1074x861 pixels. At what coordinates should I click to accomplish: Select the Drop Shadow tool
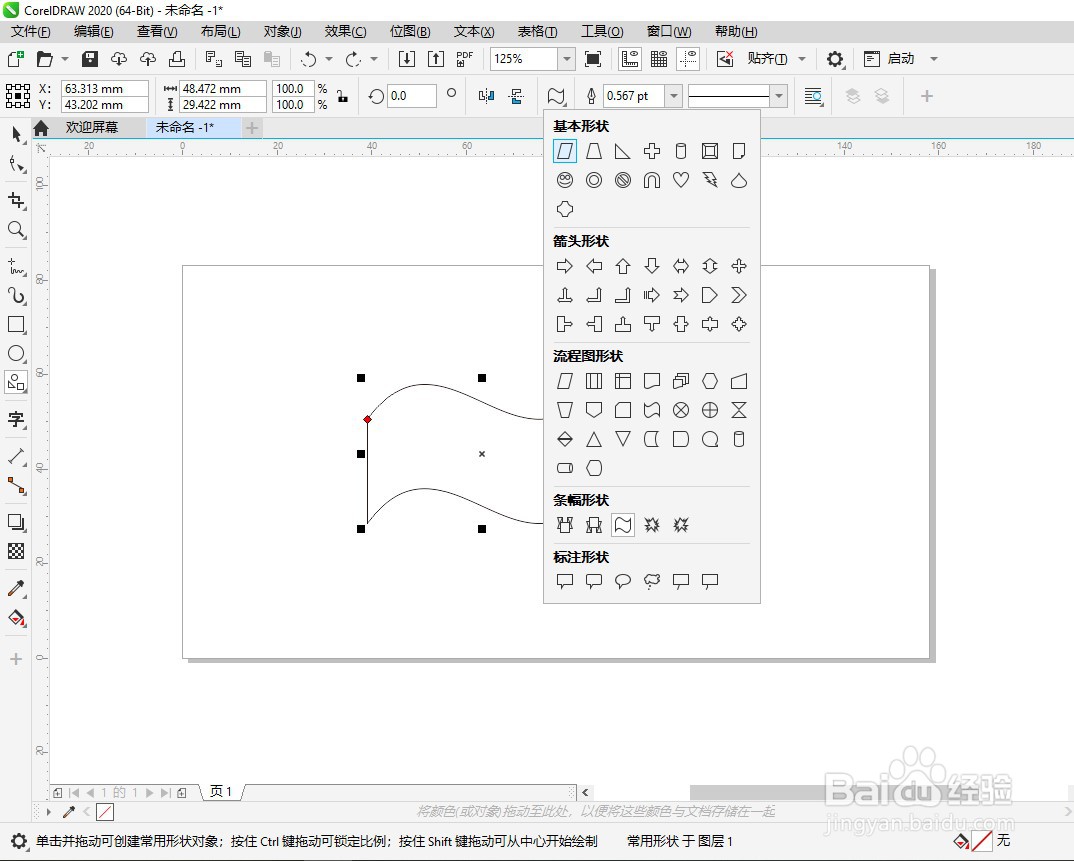[x=16, y=522]
